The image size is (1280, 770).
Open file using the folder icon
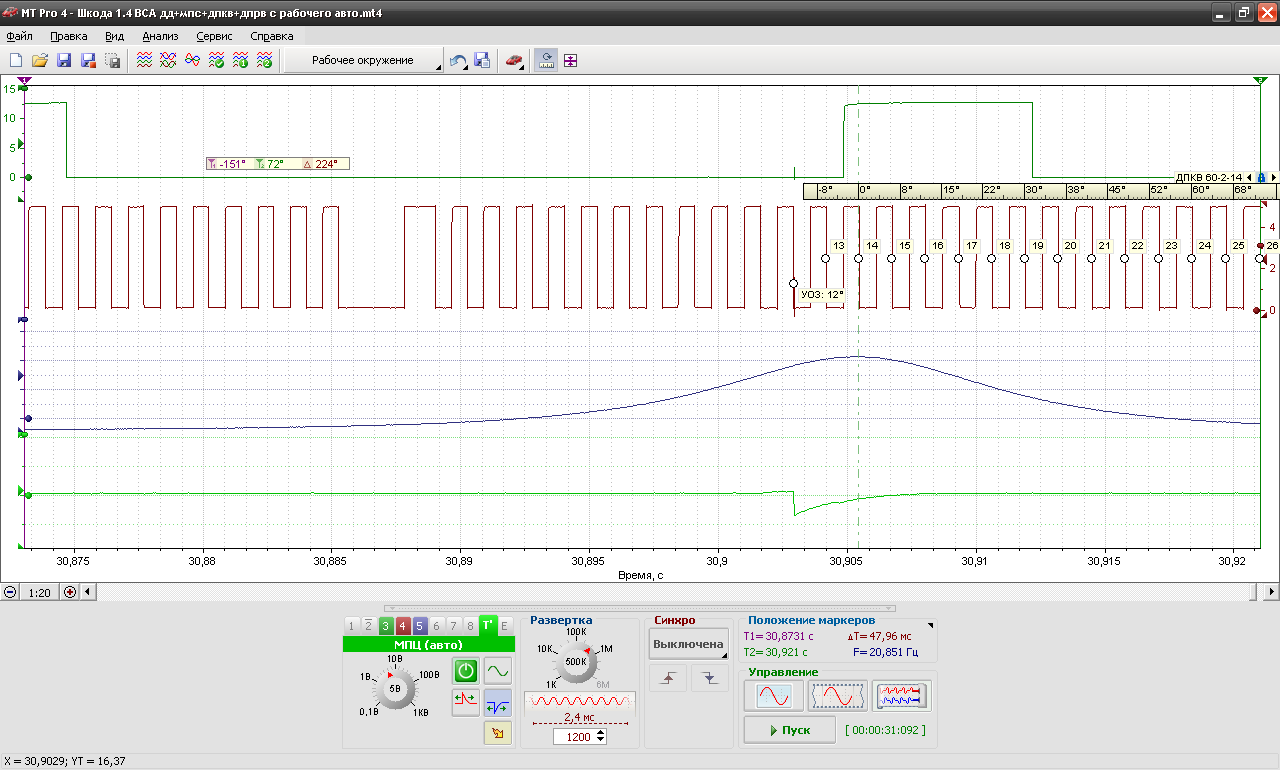click(x=40, y=61)
